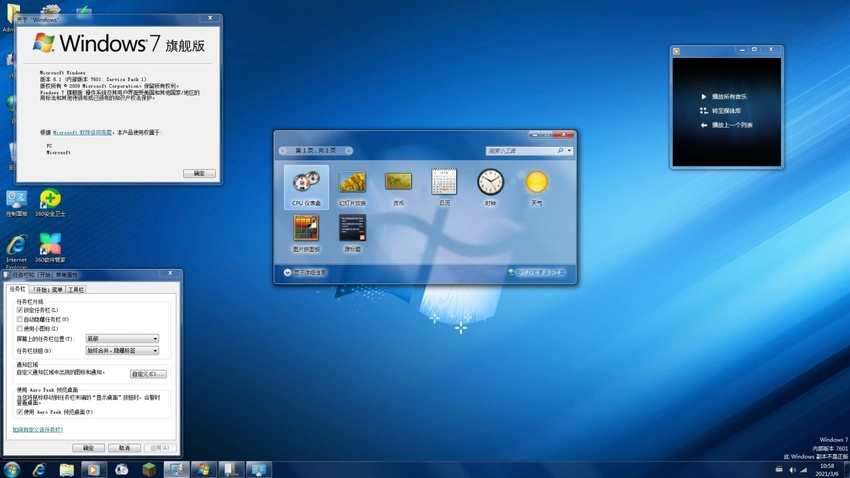
Task: Select the 货币 currency gadget
Action: point(398,185)
